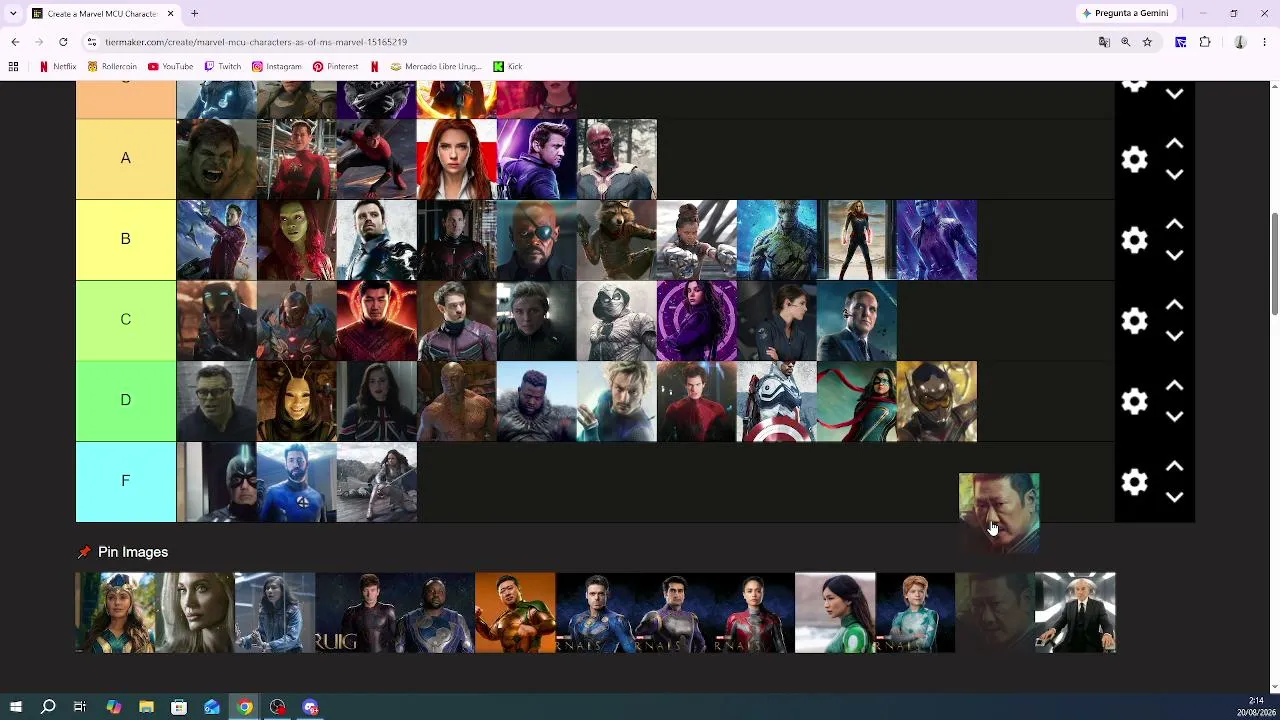
Task: Go back to the previous page
Action: pyautogui.click(x=15, y=42)
